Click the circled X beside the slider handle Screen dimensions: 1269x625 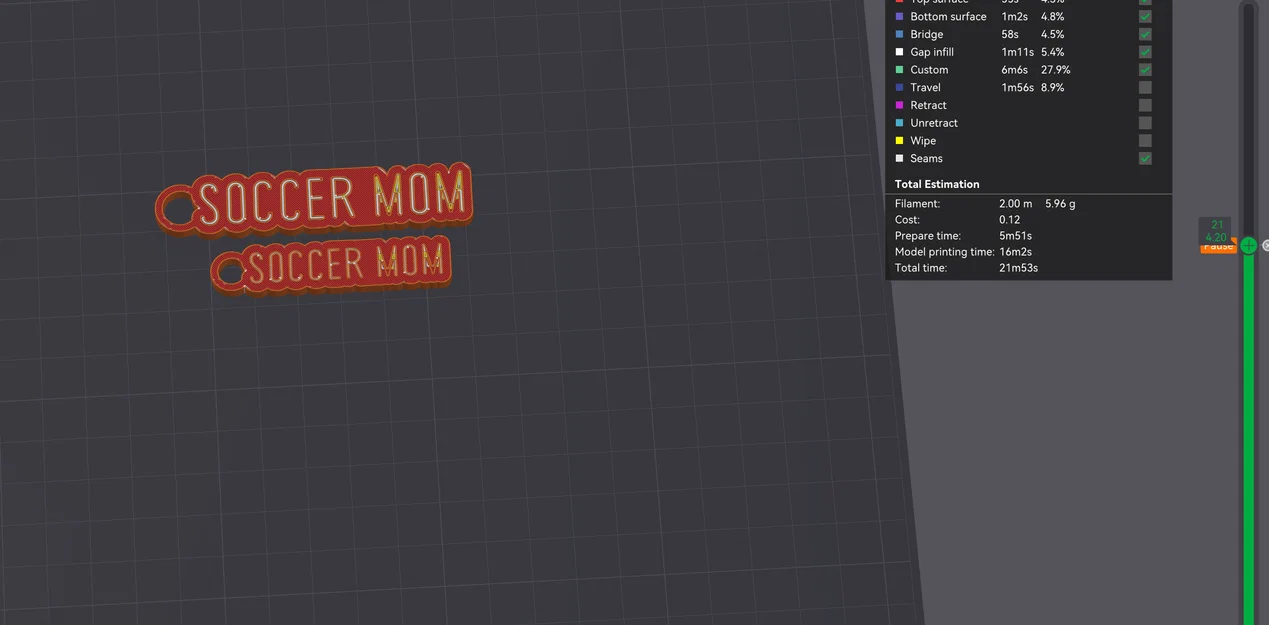click(x=1264, y=244)
